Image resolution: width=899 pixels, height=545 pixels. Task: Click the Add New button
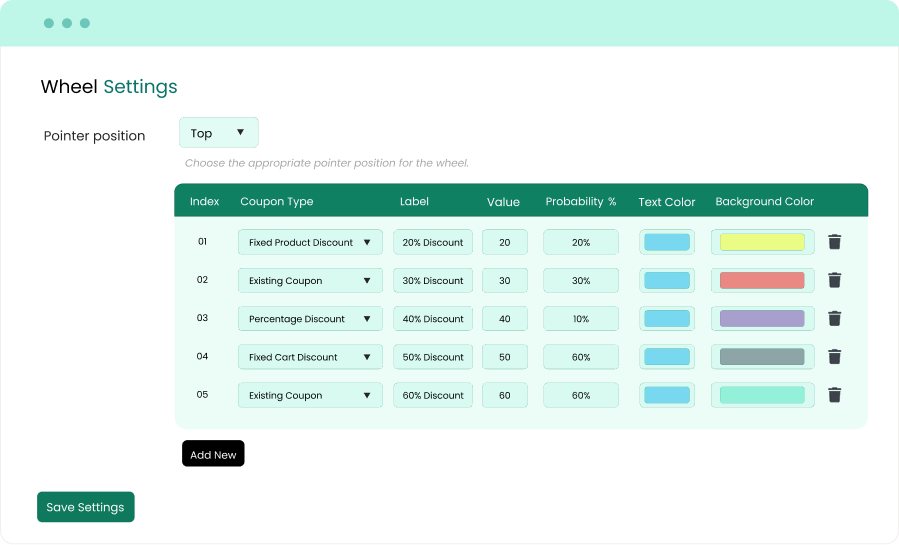[213, 454]
